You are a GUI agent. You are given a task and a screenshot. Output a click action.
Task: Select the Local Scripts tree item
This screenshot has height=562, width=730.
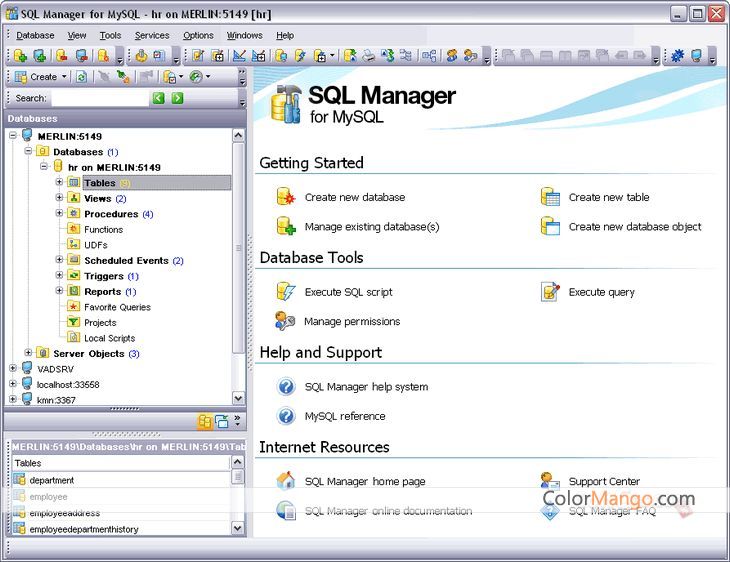pyautogui.click(x=109, y=339)
